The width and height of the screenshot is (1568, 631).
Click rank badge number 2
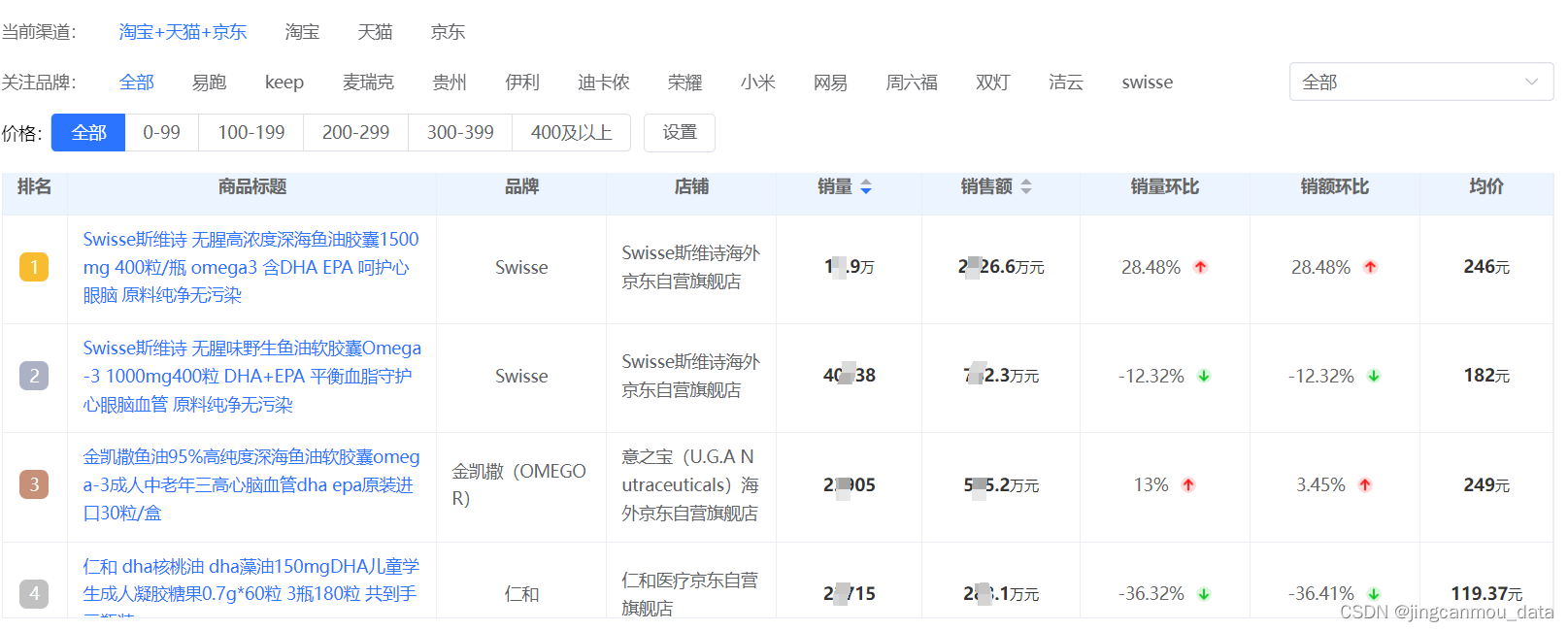pos(34,376)
